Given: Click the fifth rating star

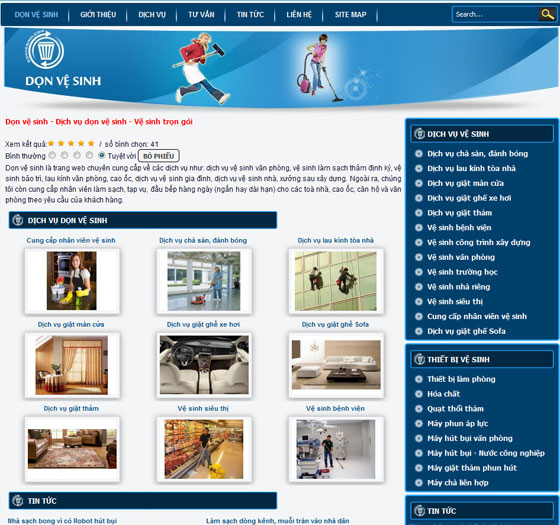Looking at the screenshot, I should coord(91,143).
